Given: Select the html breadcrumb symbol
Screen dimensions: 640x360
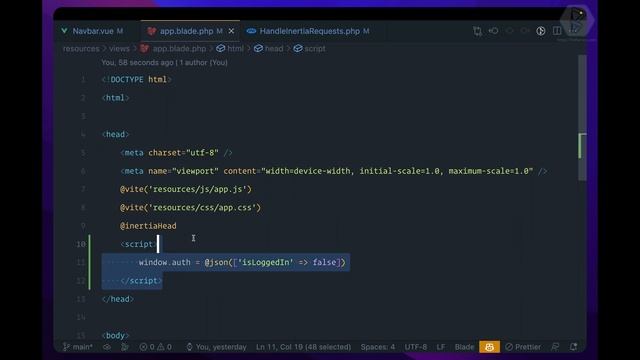Looking at the screenshot, I should point(230,49).
